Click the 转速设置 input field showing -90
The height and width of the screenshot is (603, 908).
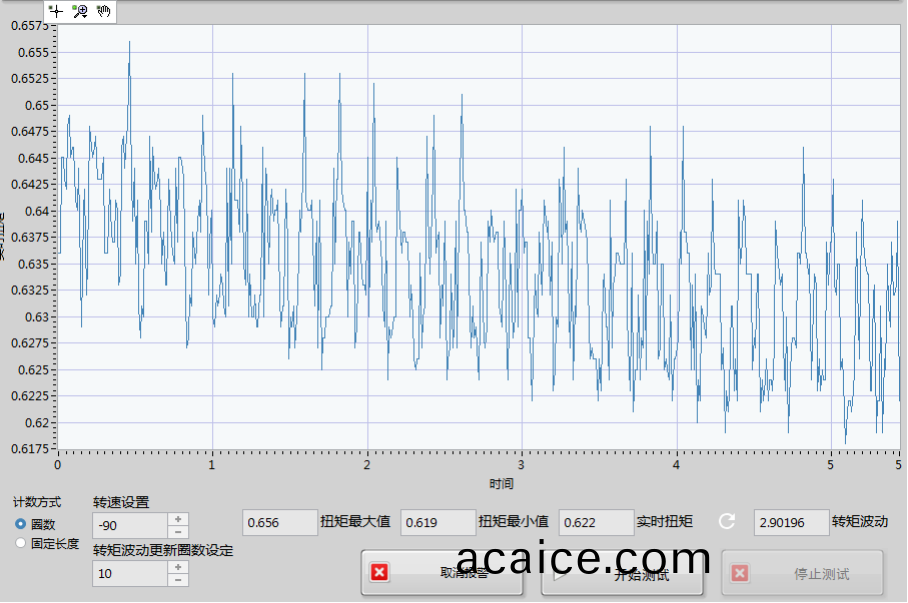(129, 526)
